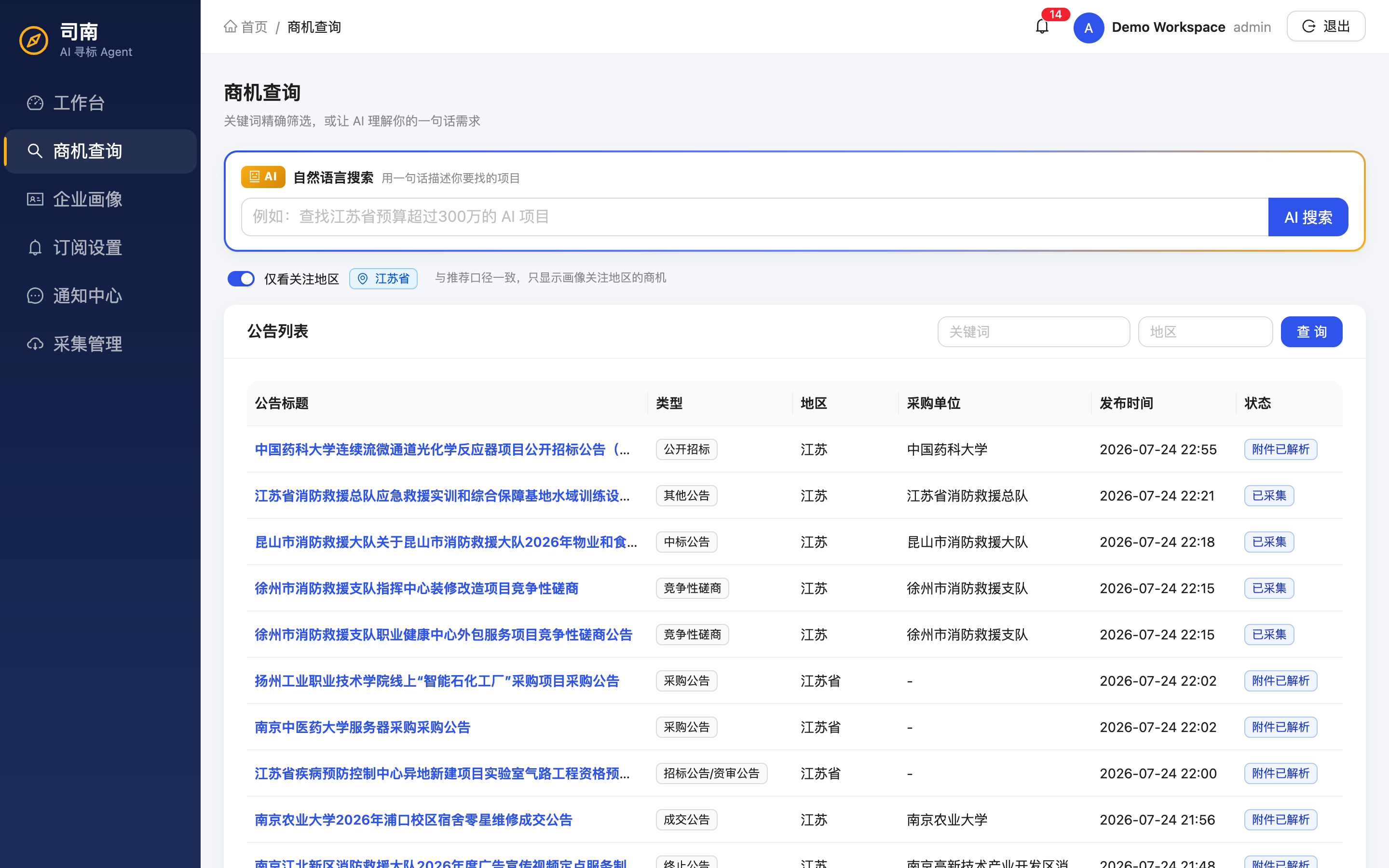This screenshot has width=1389, height=868.
Task: Click 商机查询 breadcrumb text
Action: 314,27
